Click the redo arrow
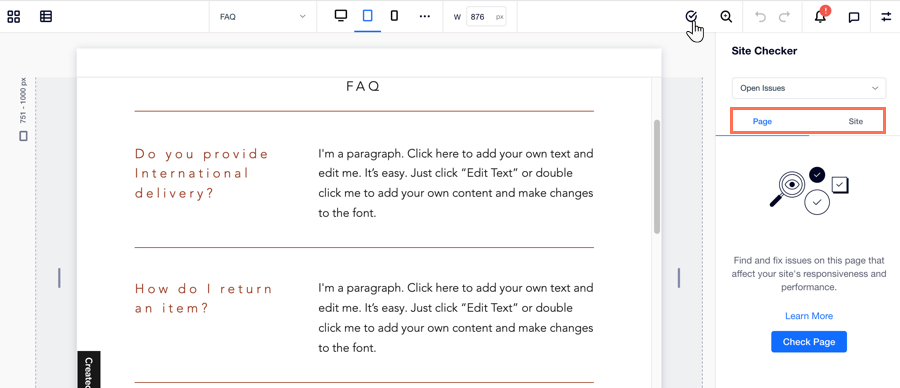 point(784,17)
